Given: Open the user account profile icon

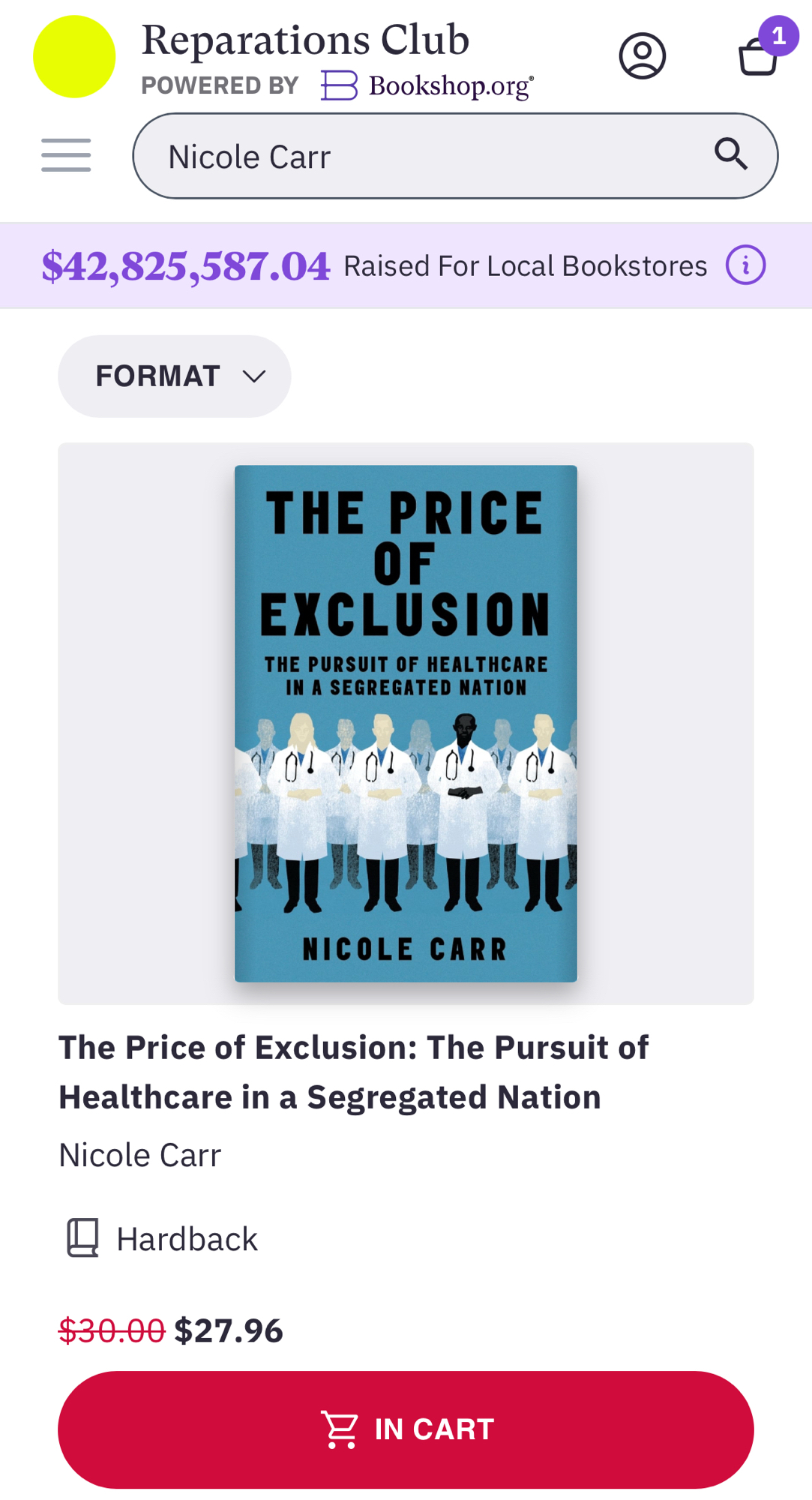Looking at the screenshot, I should tap(642, 55).
